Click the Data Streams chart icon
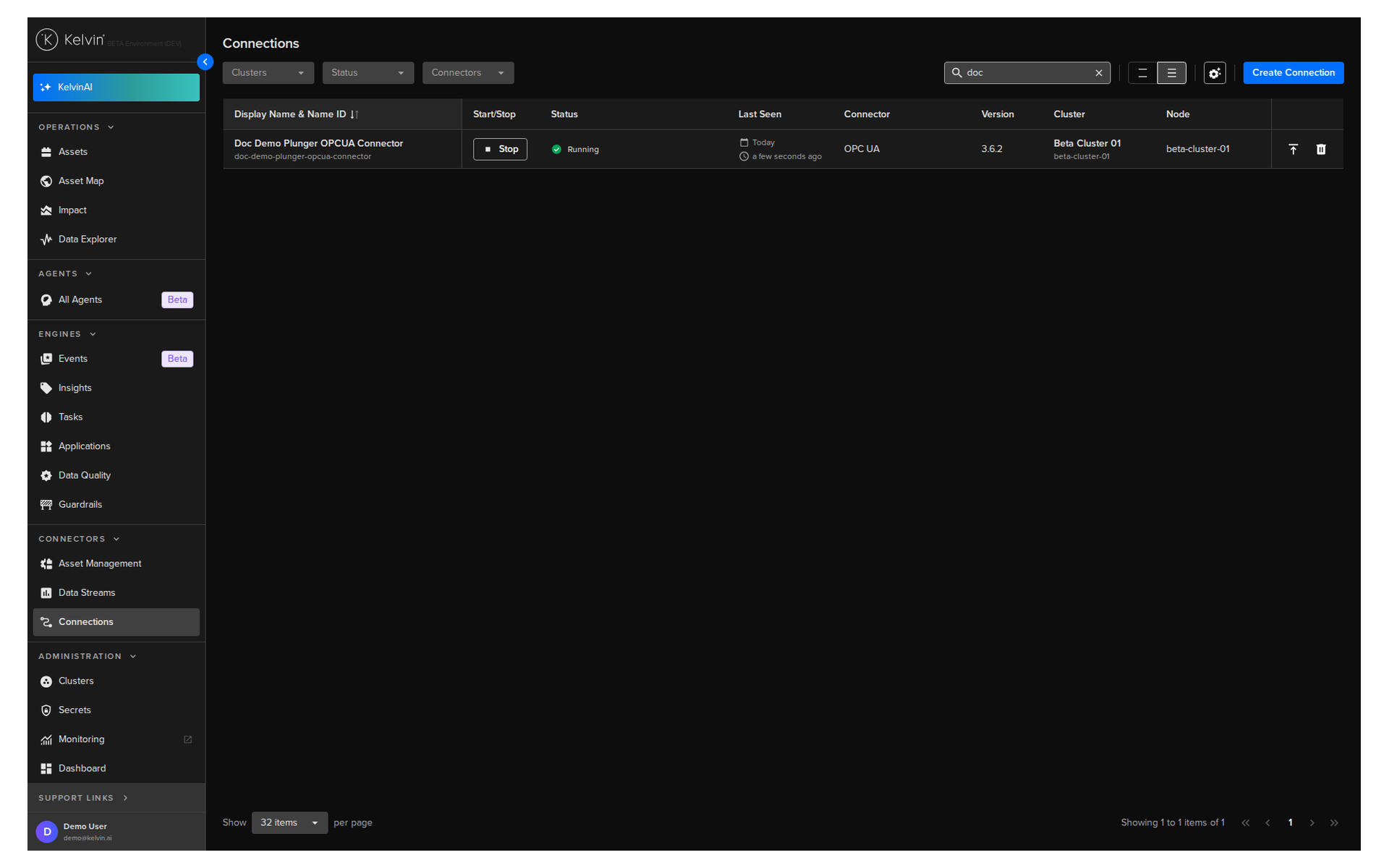The width and height of the screenshot is (1389, 868). pos(46,593)
